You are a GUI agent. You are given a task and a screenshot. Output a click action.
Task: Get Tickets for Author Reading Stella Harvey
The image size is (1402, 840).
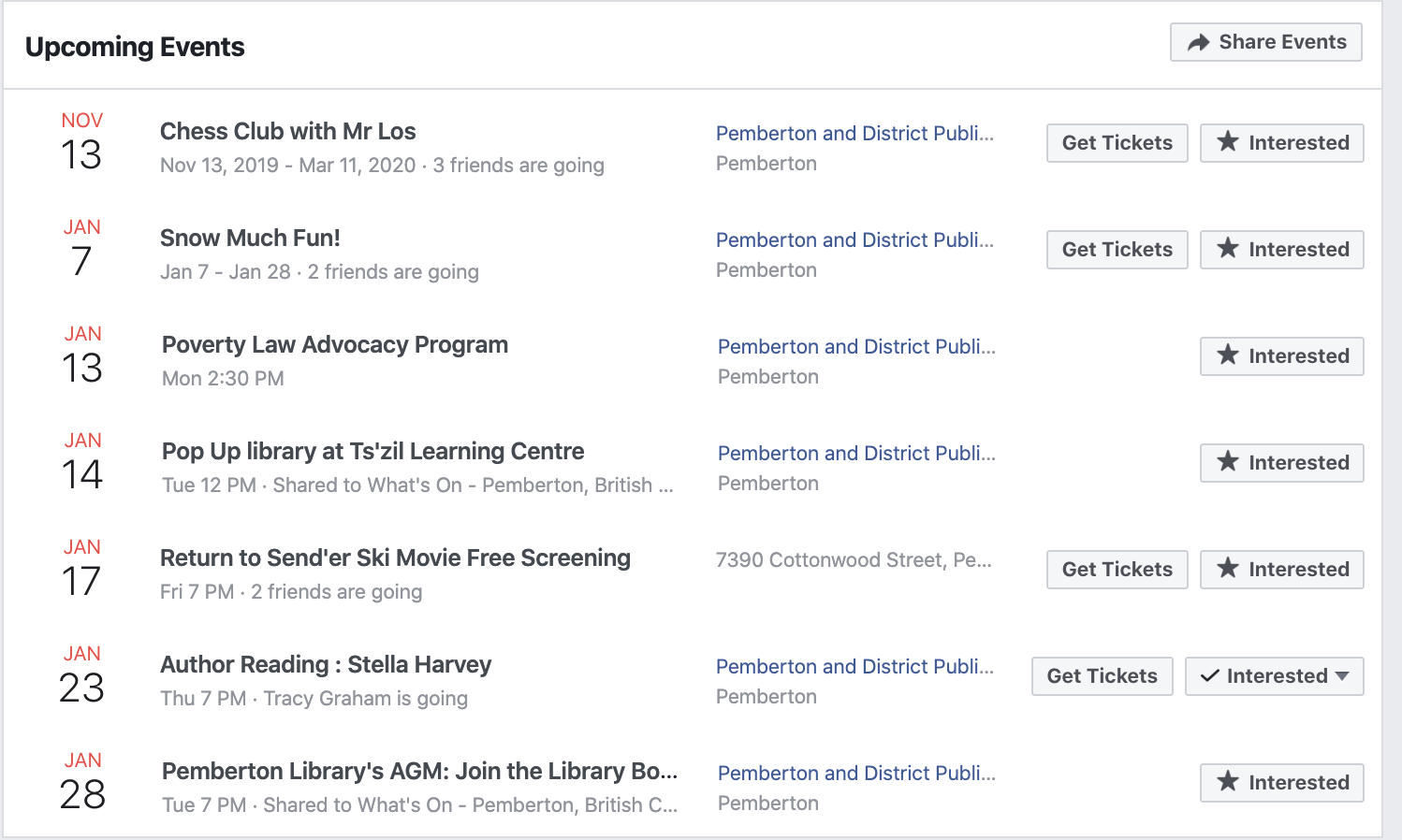(1102, 676)
